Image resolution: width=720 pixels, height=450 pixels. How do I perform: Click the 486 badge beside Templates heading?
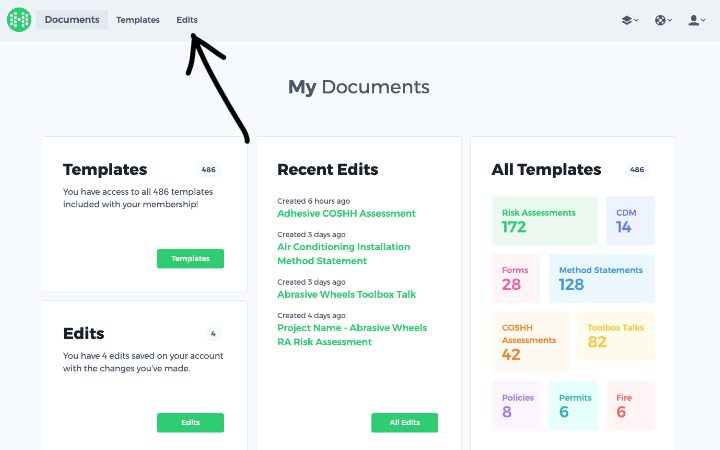pyautogui.click(x=208, y=169)
